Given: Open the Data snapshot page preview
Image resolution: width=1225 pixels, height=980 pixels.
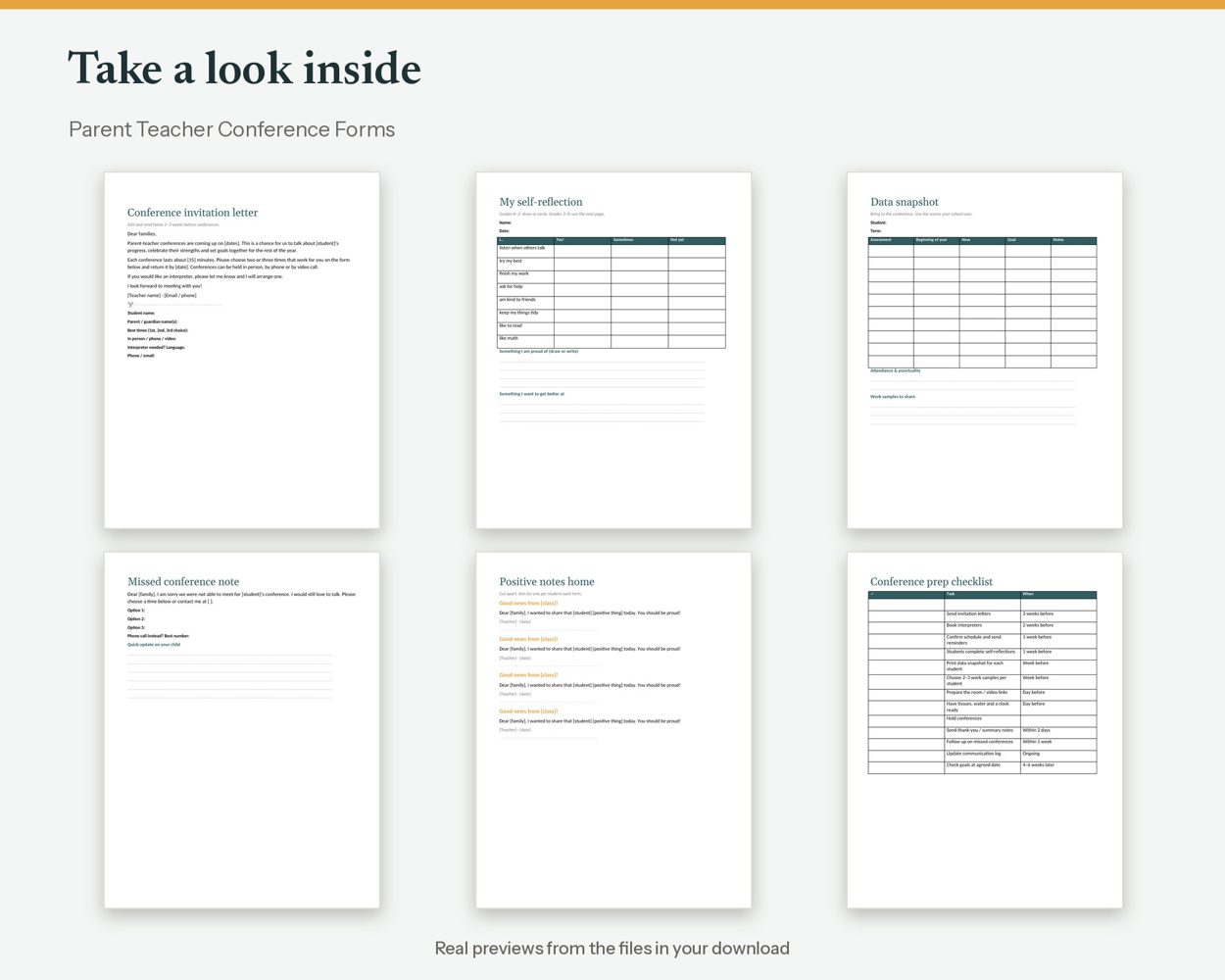Looking at the screenshot, I should [985, 351].
